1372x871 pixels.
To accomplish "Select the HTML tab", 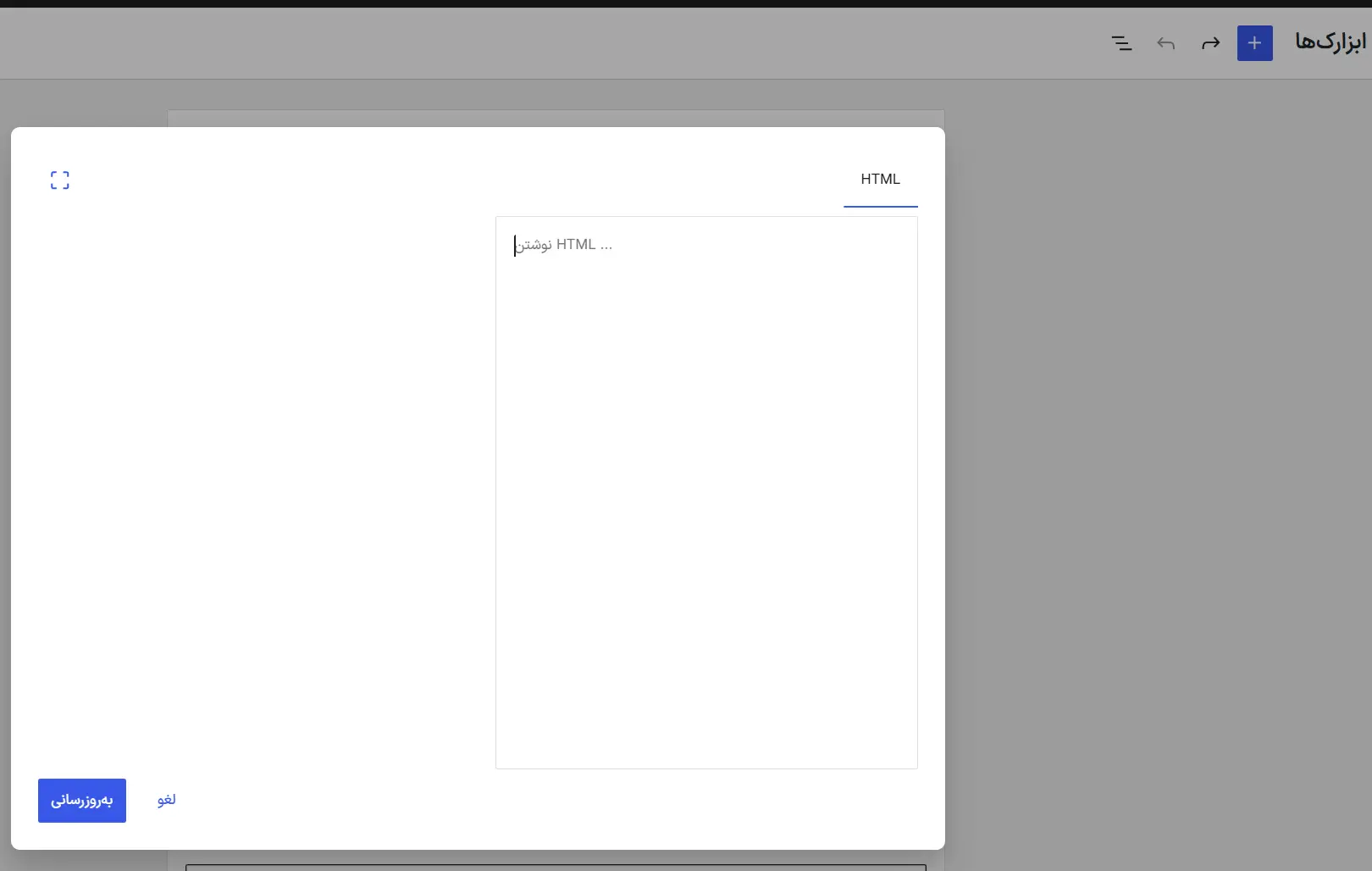I will point(881,180).
